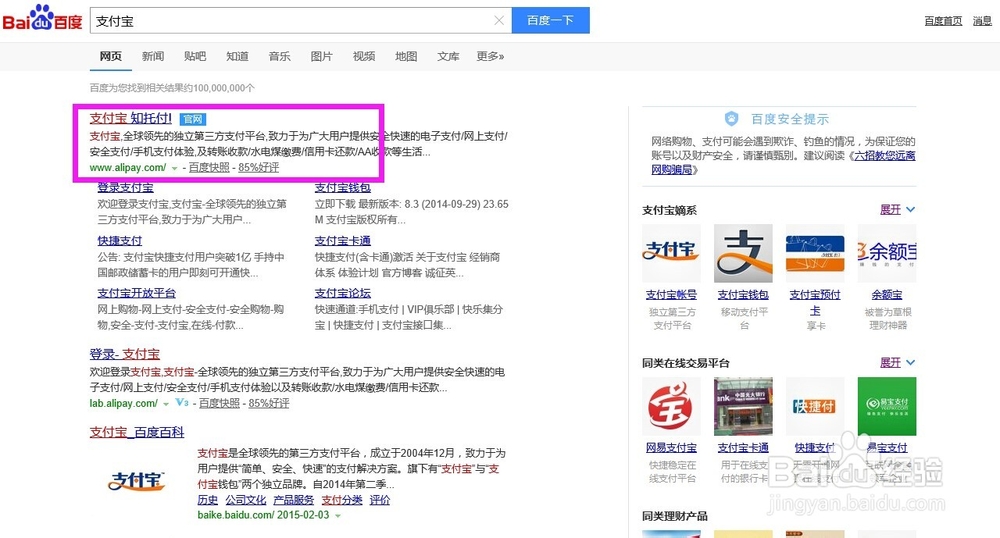The width and height of the screenshot is (1000, 538).
Task: Click the 网易支付宝 red logo image
Action: point(671,406)
